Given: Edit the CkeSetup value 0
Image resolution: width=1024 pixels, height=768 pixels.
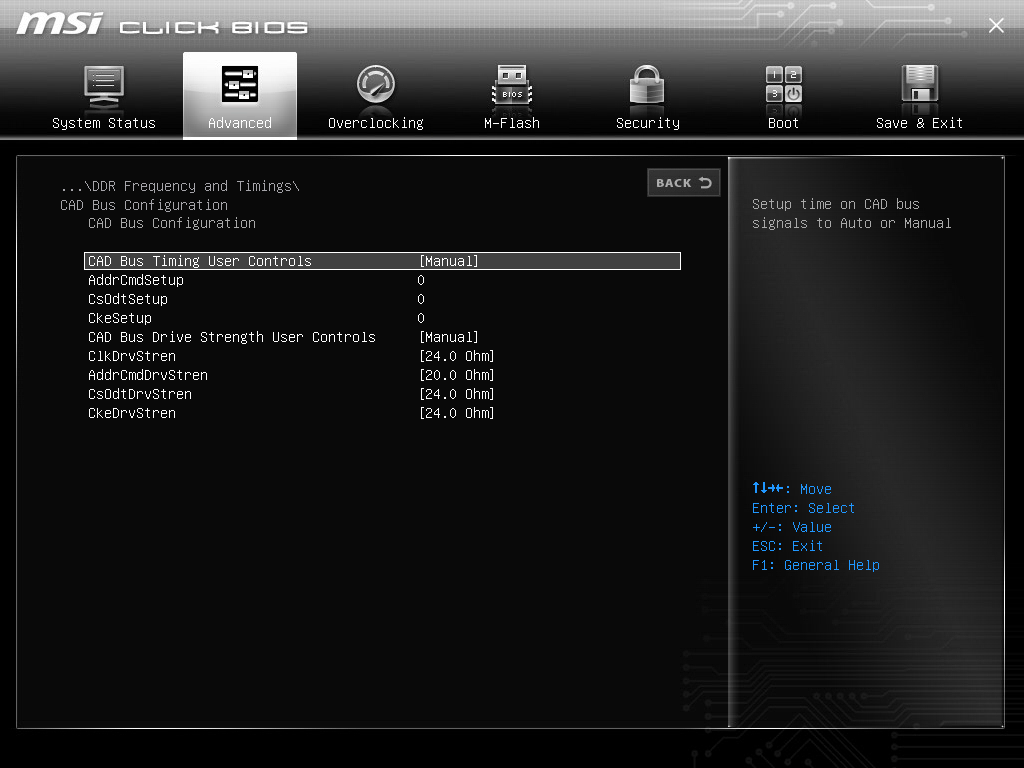Looking at the screenshot, I should pyautogui.click(x=421, y=318).
